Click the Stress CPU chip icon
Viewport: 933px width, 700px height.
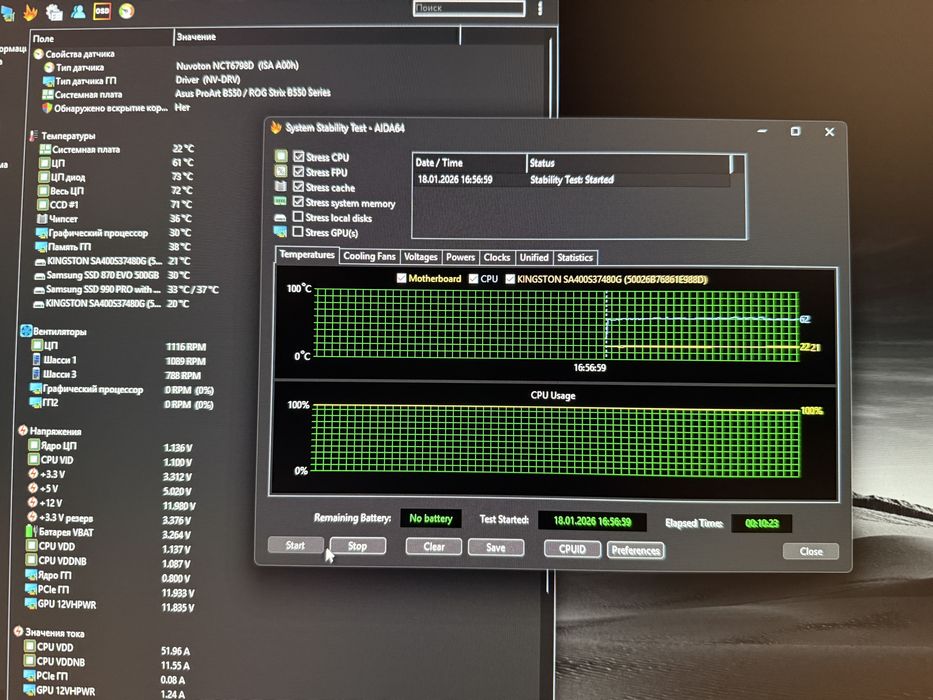281,157
